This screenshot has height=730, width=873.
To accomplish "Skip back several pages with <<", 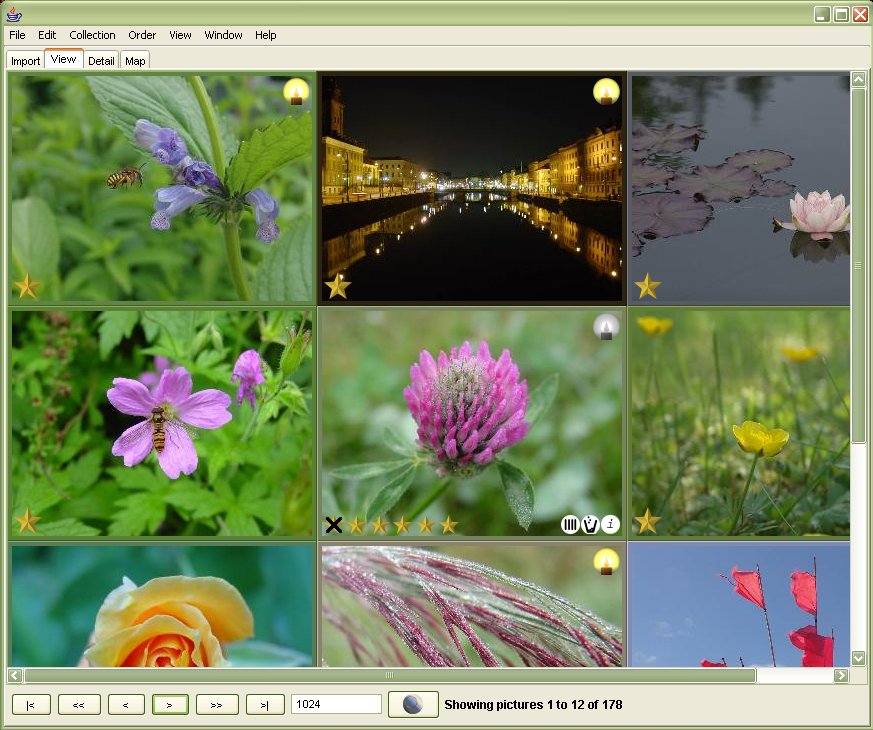I will (79, 705).
